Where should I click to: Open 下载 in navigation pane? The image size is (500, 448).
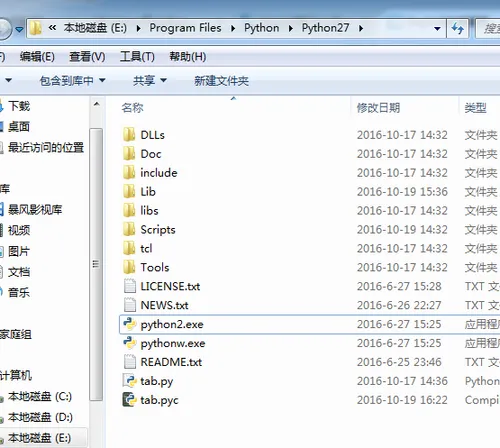coord(19,106)
